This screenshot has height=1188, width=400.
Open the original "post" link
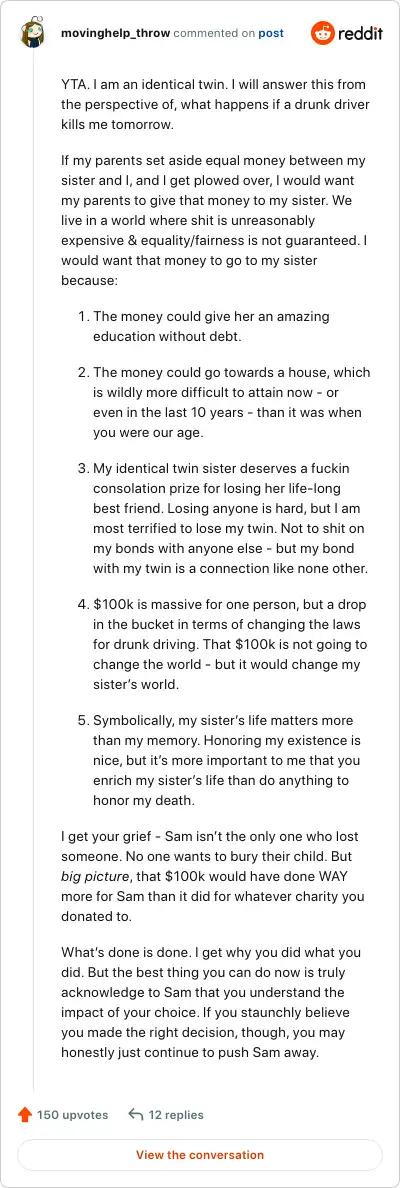click(271, 33)
